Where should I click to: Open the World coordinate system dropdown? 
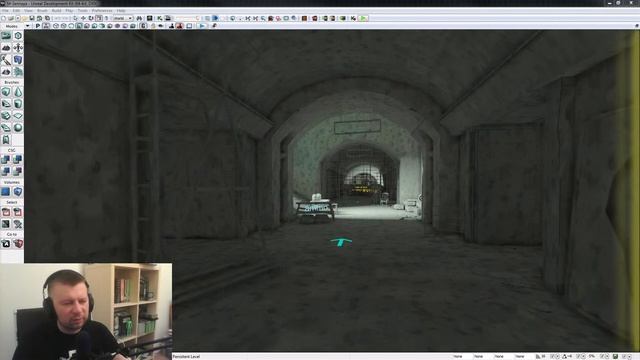(x=122, y=18)
